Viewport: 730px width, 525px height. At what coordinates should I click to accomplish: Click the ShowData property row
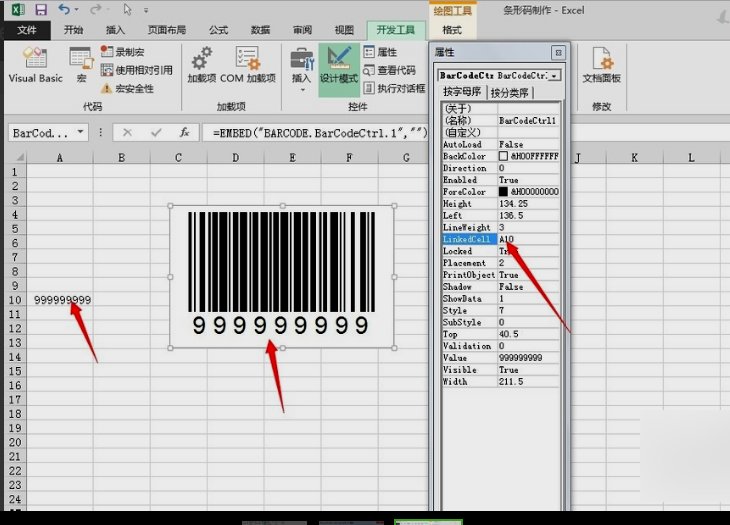[x=500, y=298]
